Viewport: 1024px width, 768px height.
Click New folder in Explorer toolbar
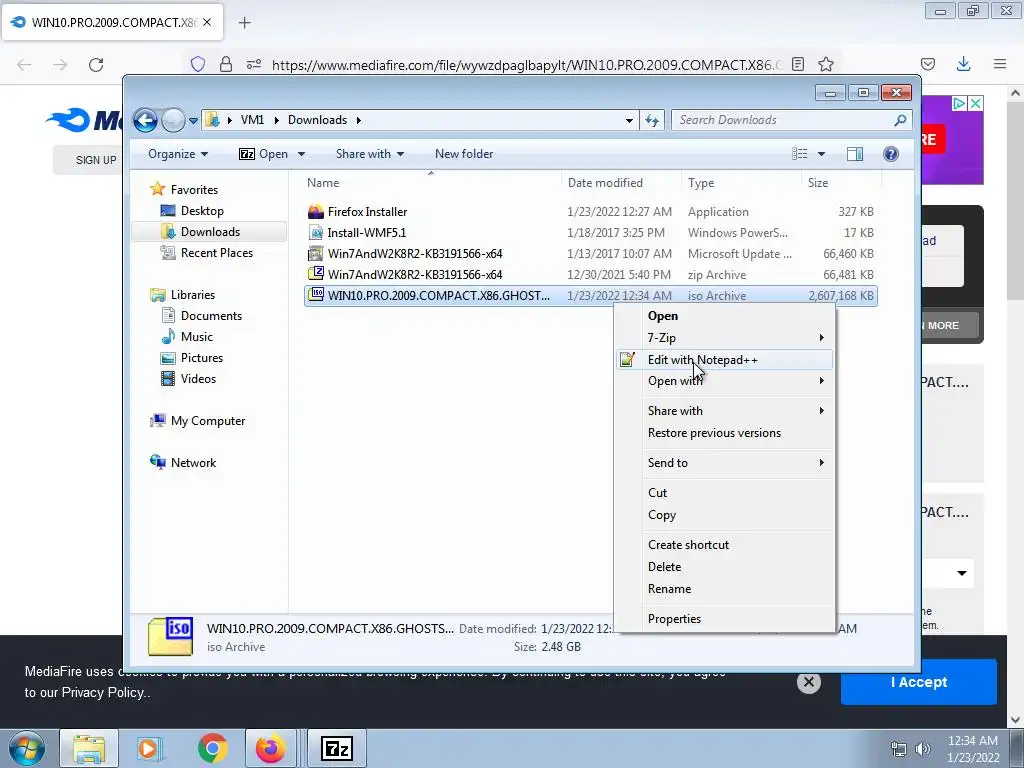click(x=464, y=154)
